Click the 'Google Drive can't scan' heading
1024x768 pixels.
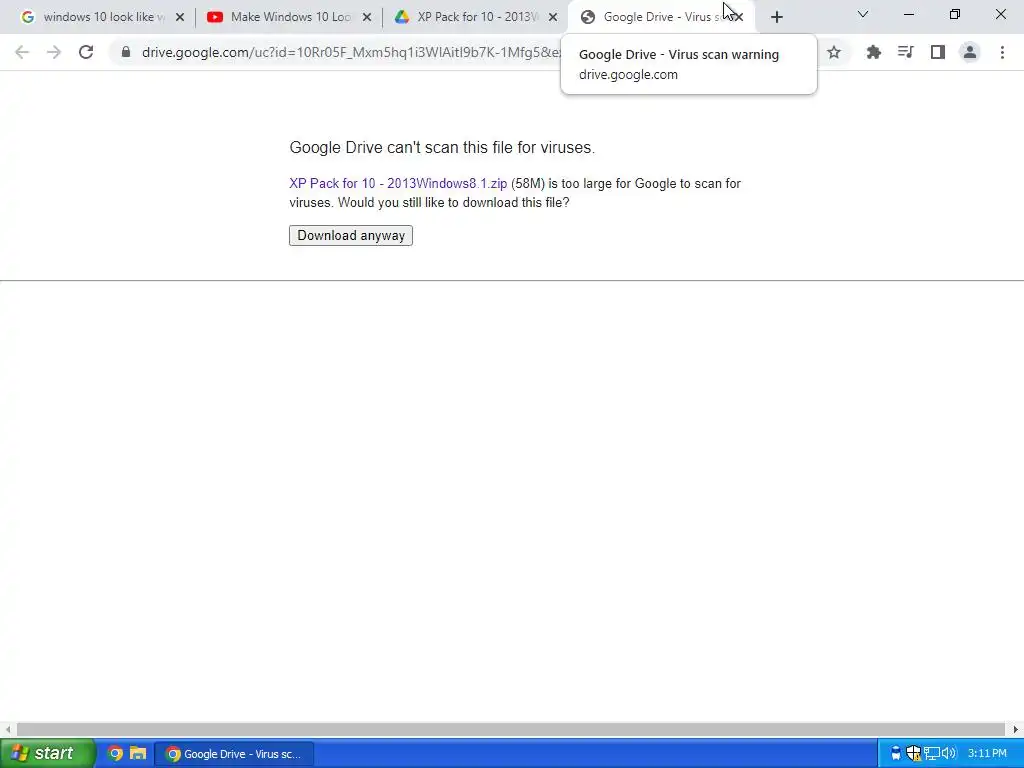(442, 148)
